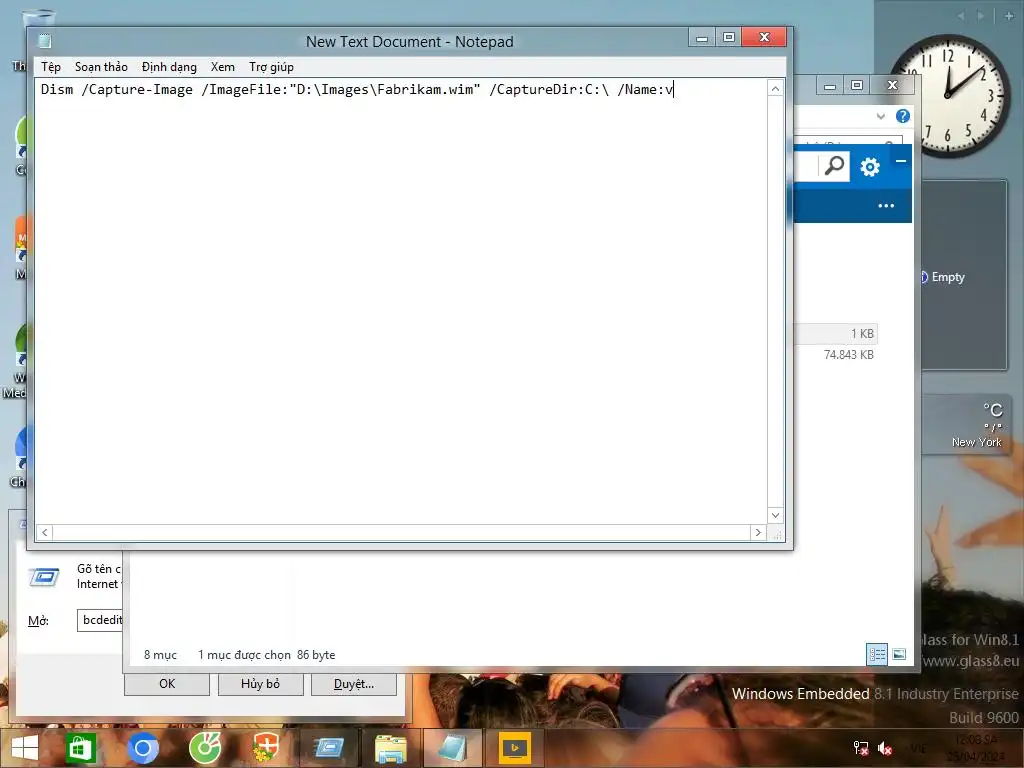The height and width of the screenshot is (768, 1024).
Task: Click the magnifying glass search icon
Action: [x=834, y=167]
